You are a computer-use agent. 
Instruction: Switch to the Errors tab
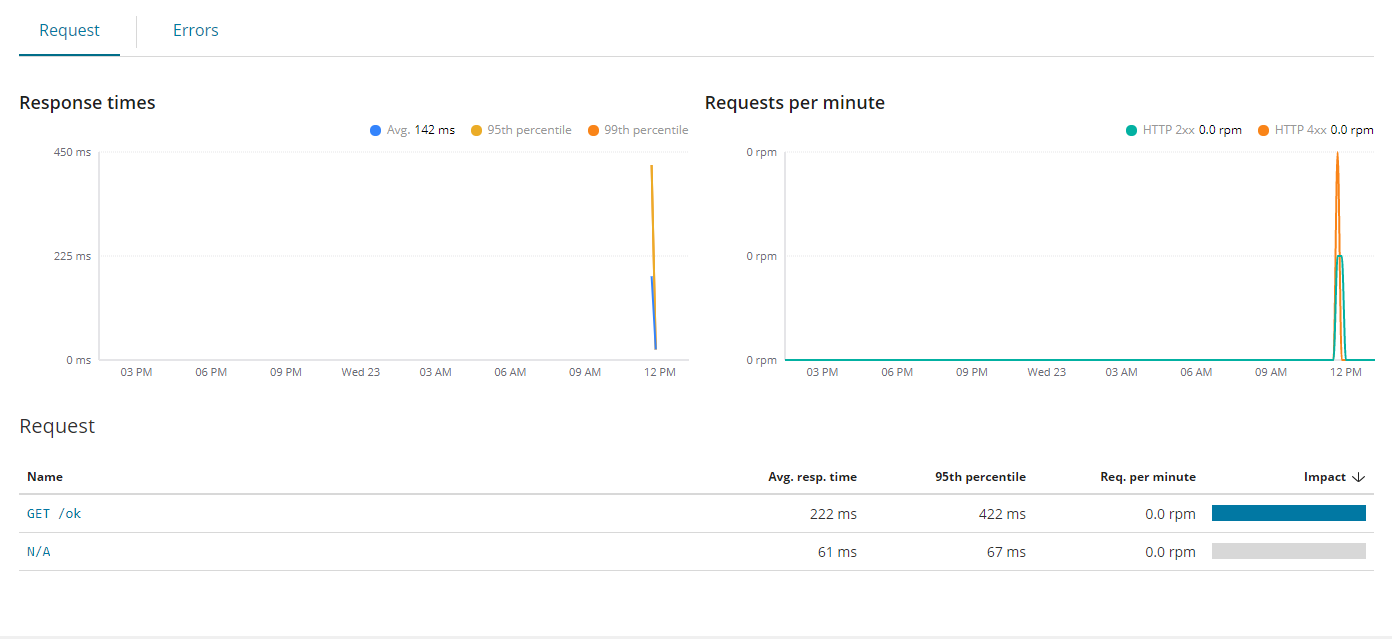coord(195,30)
